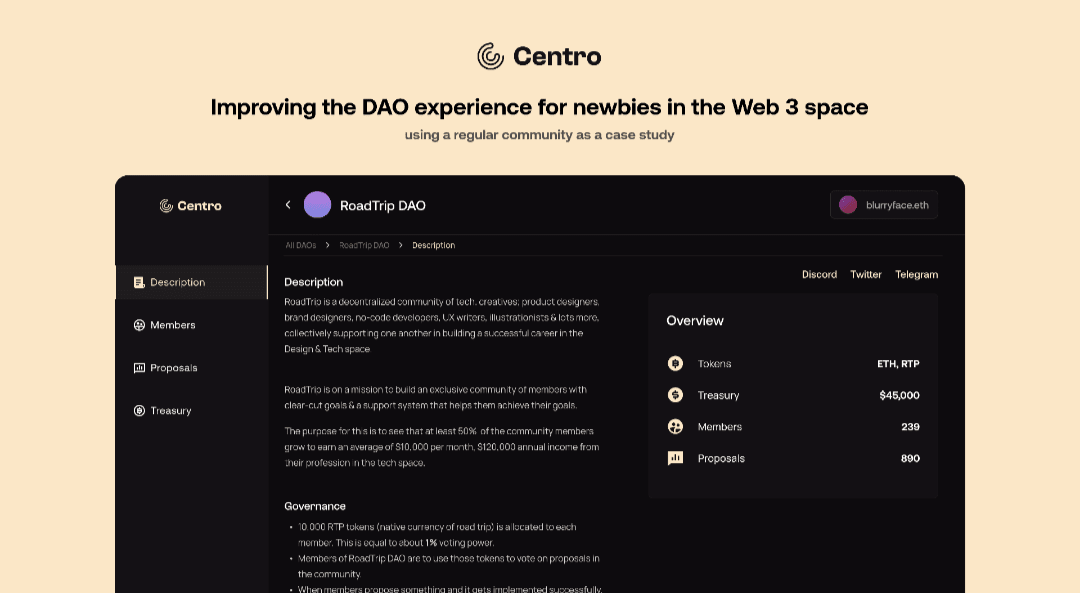
Task: Open the Members tab in sidebar
Action: [172, 325]
